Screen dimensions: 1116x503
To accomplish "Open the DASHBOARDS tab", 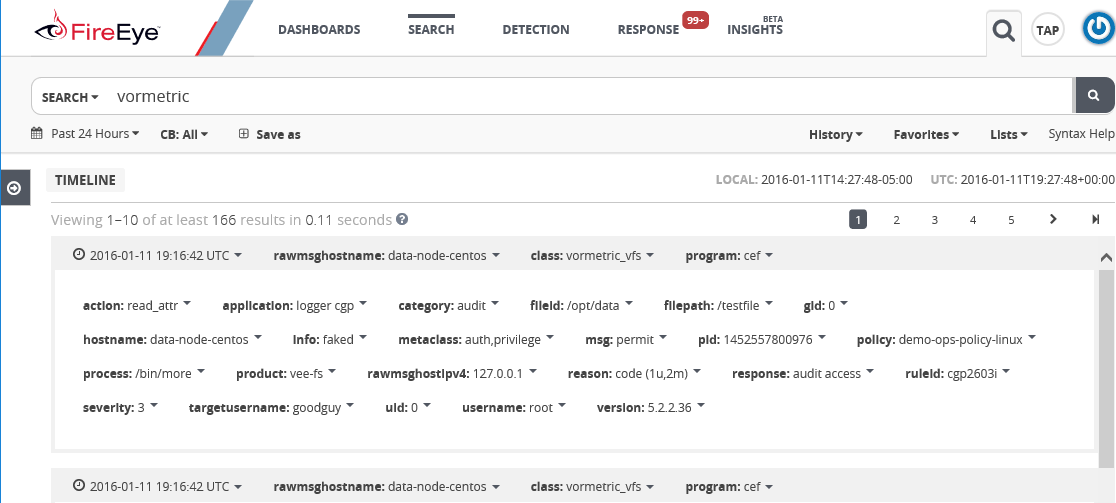I will tap(319, 30).
